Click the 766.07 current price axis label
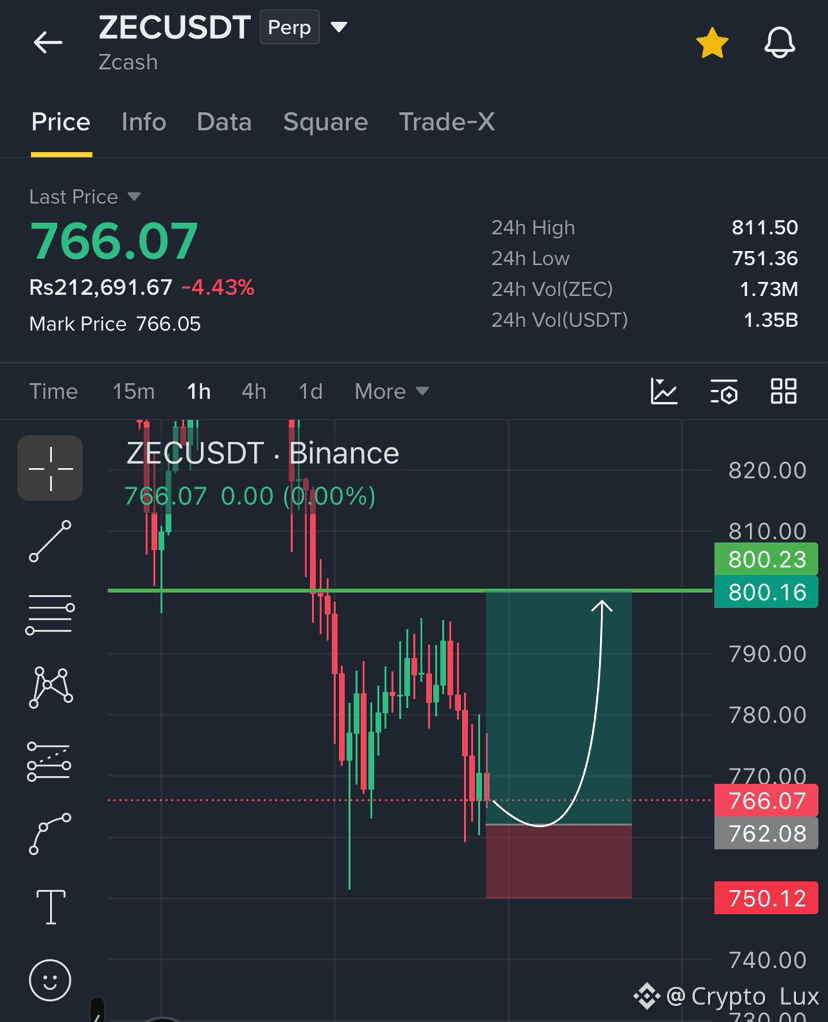This screenshot has height=1022, width=828. tap(766, 800)
